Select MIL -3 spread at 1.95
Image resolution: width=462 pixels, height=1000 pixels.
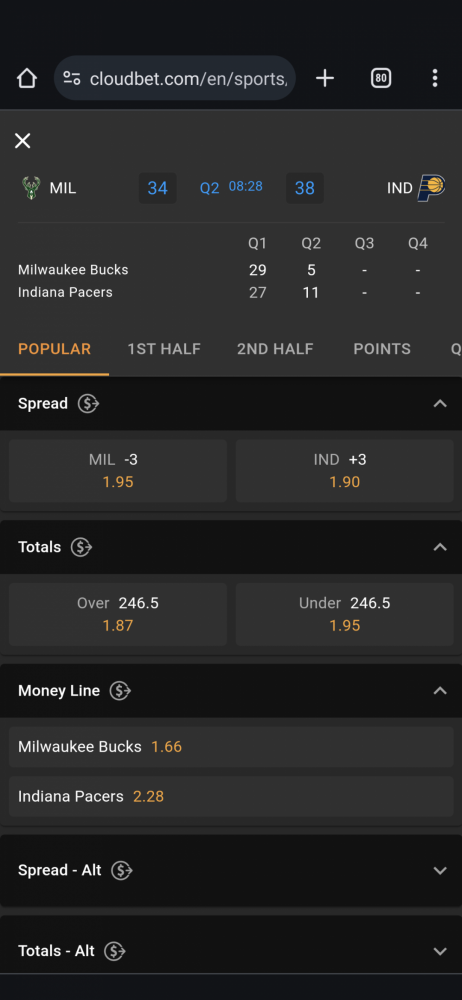(x=118, y=471)
